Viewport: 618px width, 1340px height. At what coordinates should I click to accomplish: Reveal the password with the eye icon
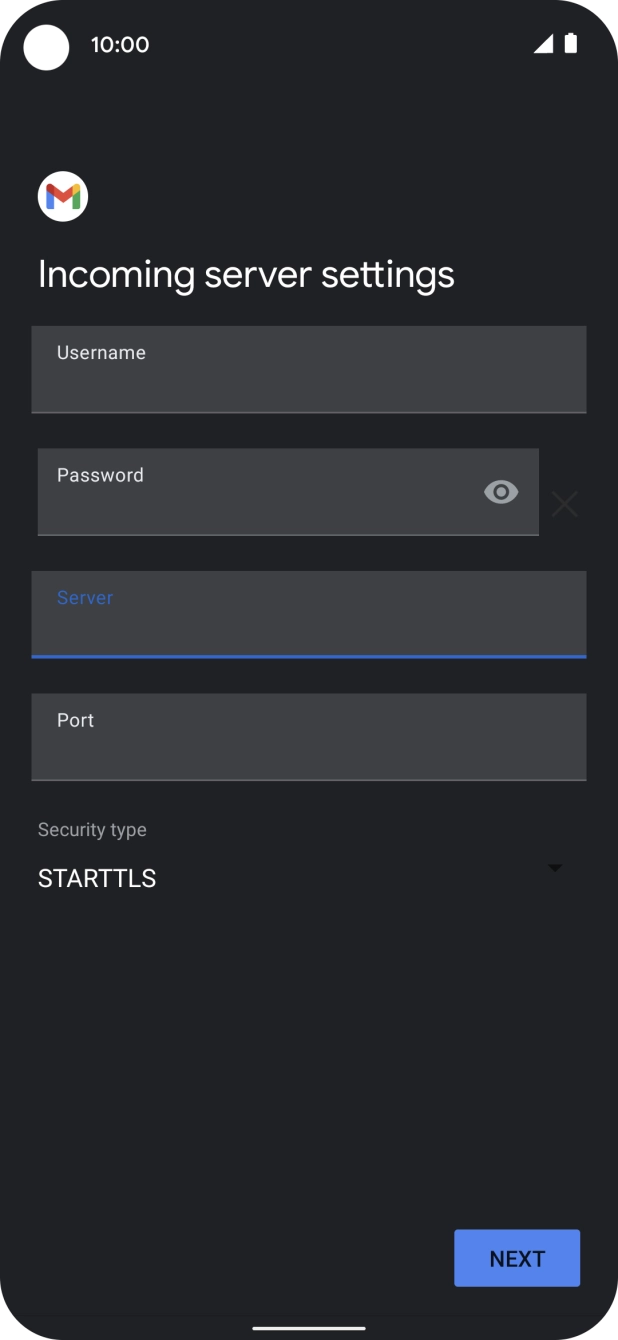pos(499,492)
